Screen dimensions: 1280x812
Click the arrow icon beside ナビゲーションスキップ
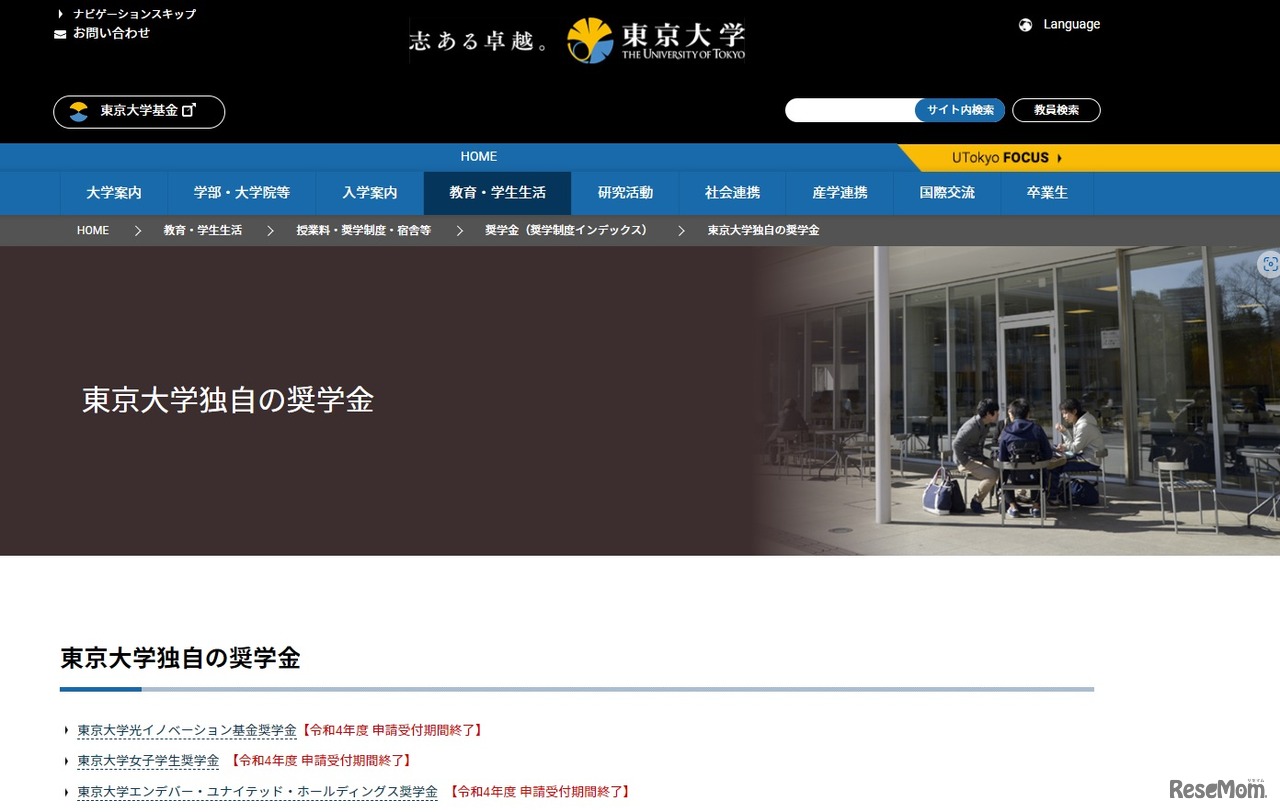pyautogui.click(x=61, y=14)
